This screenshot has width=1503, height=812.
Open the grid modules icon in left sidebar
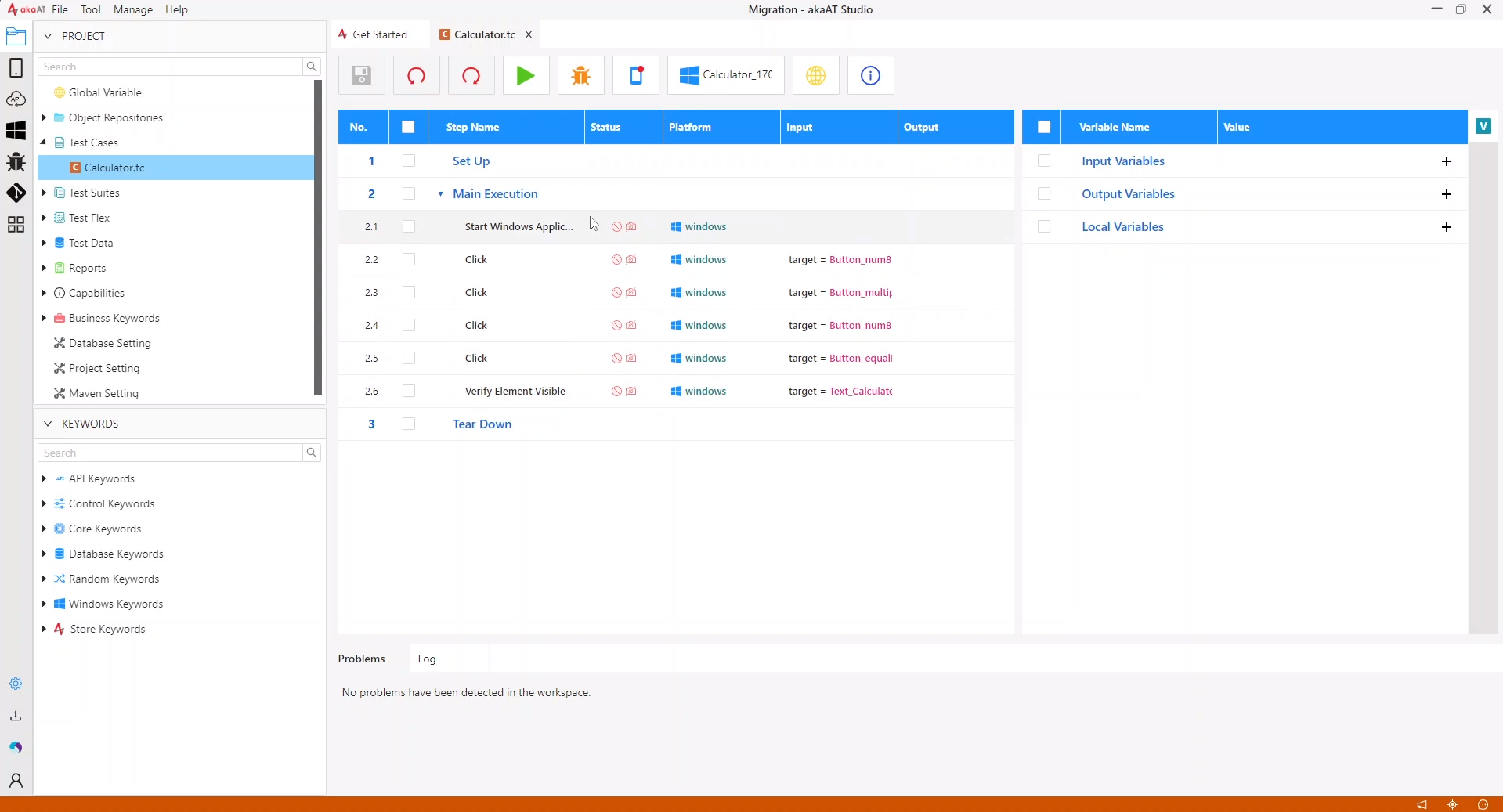16,225
